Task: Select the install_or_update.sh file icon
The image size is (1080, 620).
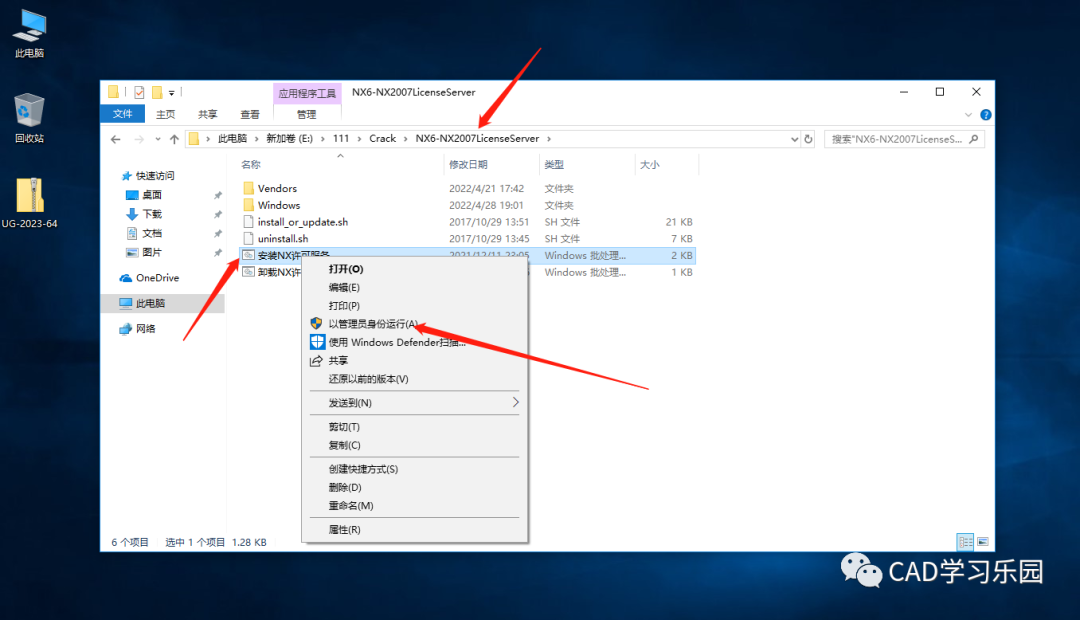Action: click(249, 222)
